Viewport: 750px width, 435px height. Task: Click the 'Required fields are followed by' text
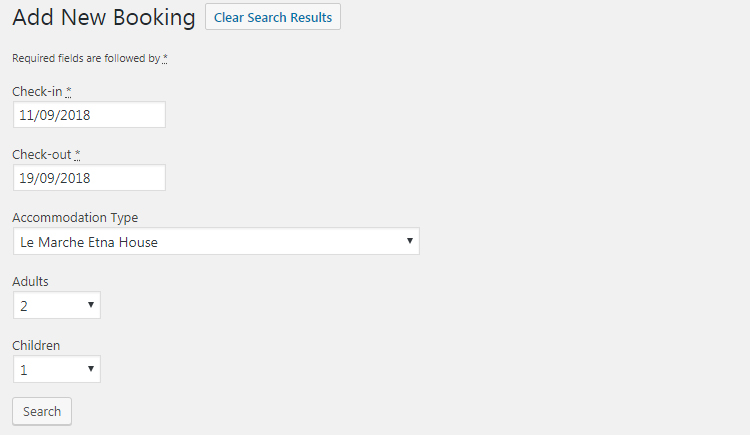(85, 59)
